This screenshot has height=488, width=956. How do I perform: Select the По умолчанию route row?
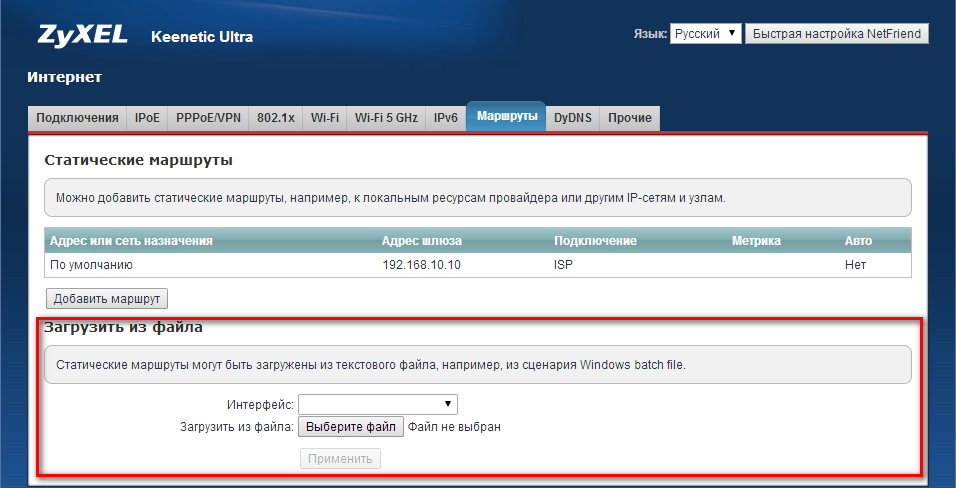point(94,265)
